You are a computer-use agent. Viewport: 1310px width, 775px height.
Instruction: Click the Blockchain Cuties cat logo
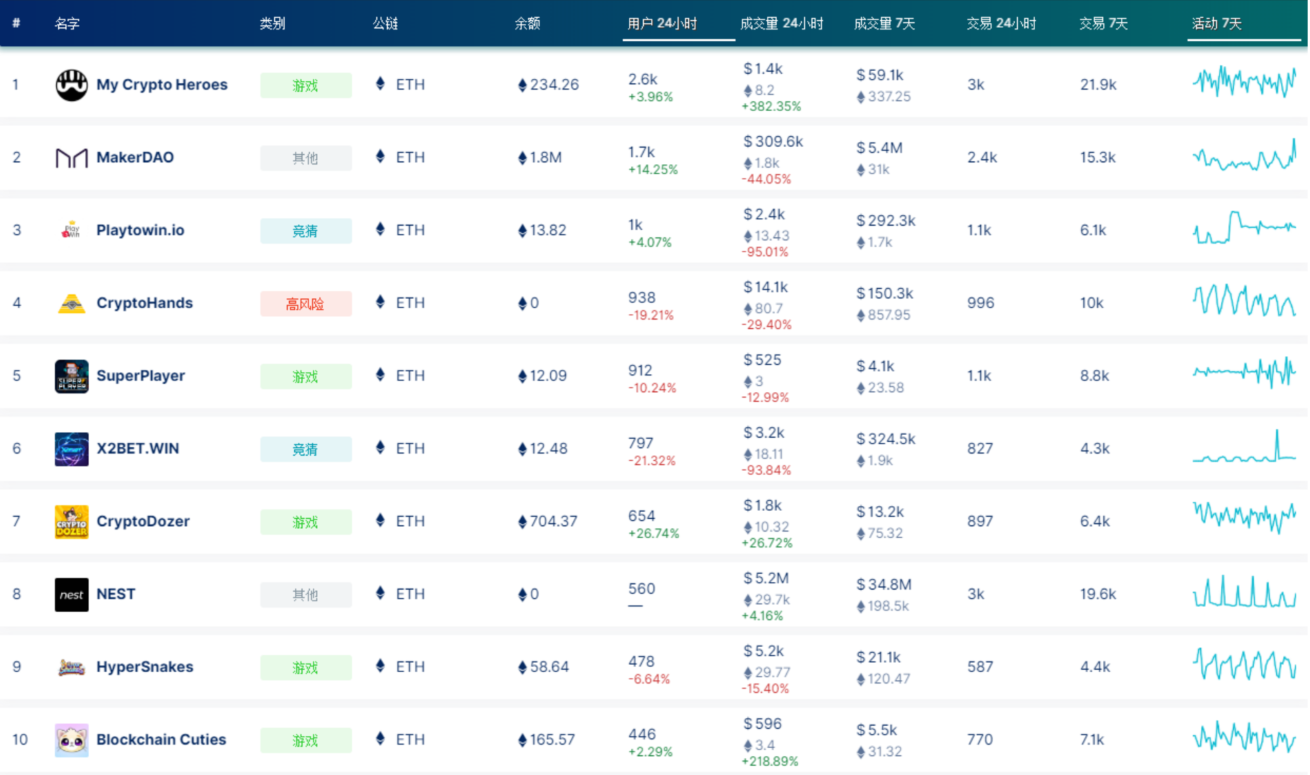pyautogui.click(x=72, y=740)
